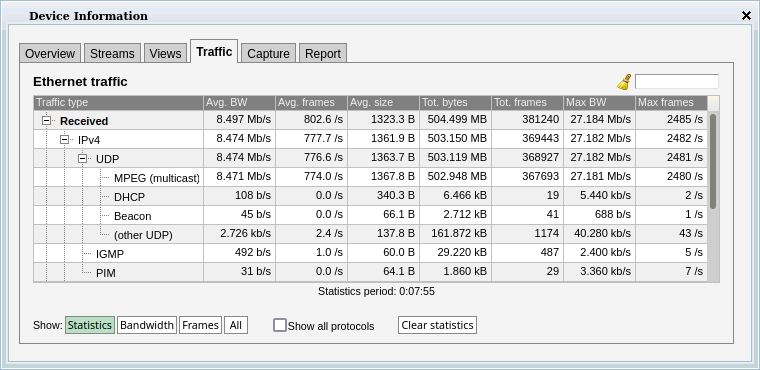
Task: Click the 802.6 /s average frames cell
Action: point(311,119)
